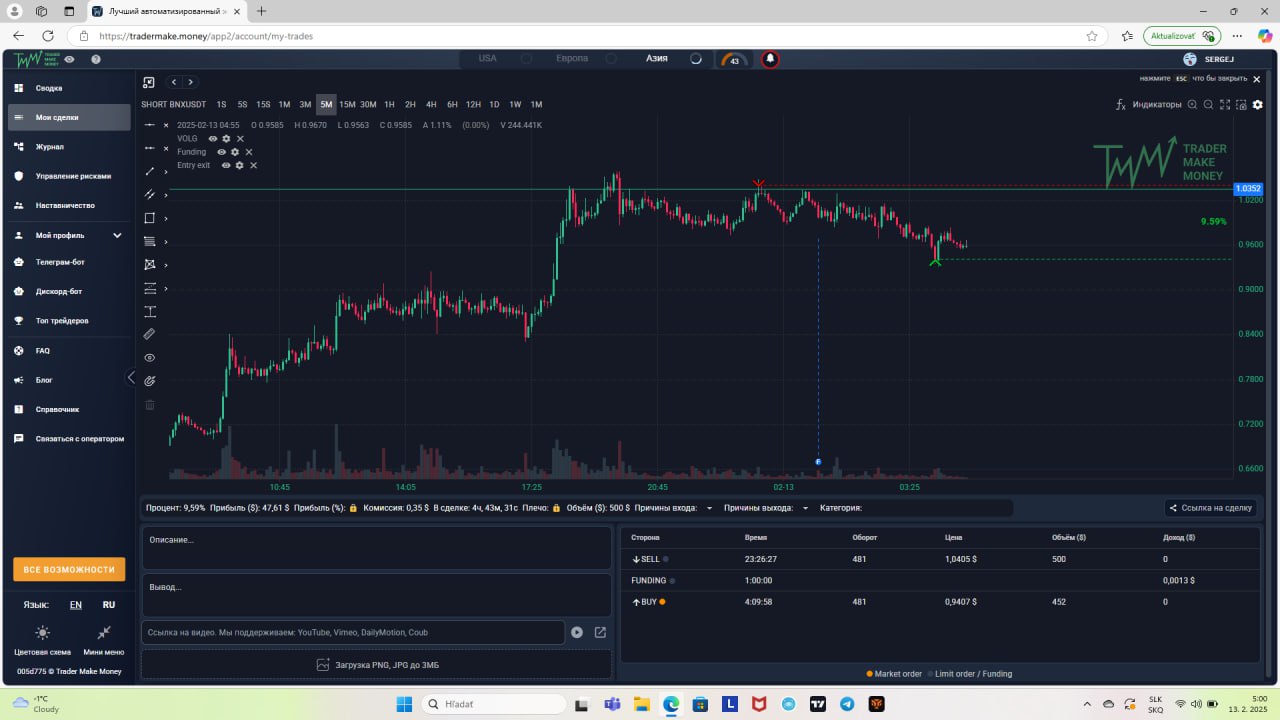The image size is (1280, 720).
Task: Switch the sidebar to Мини меню
Action: 104,639
